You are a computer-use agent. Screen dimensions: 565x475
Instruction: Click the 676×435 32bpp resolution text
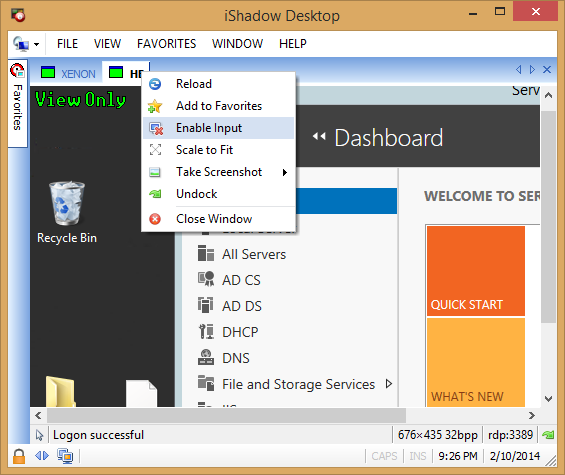[437, 435]
